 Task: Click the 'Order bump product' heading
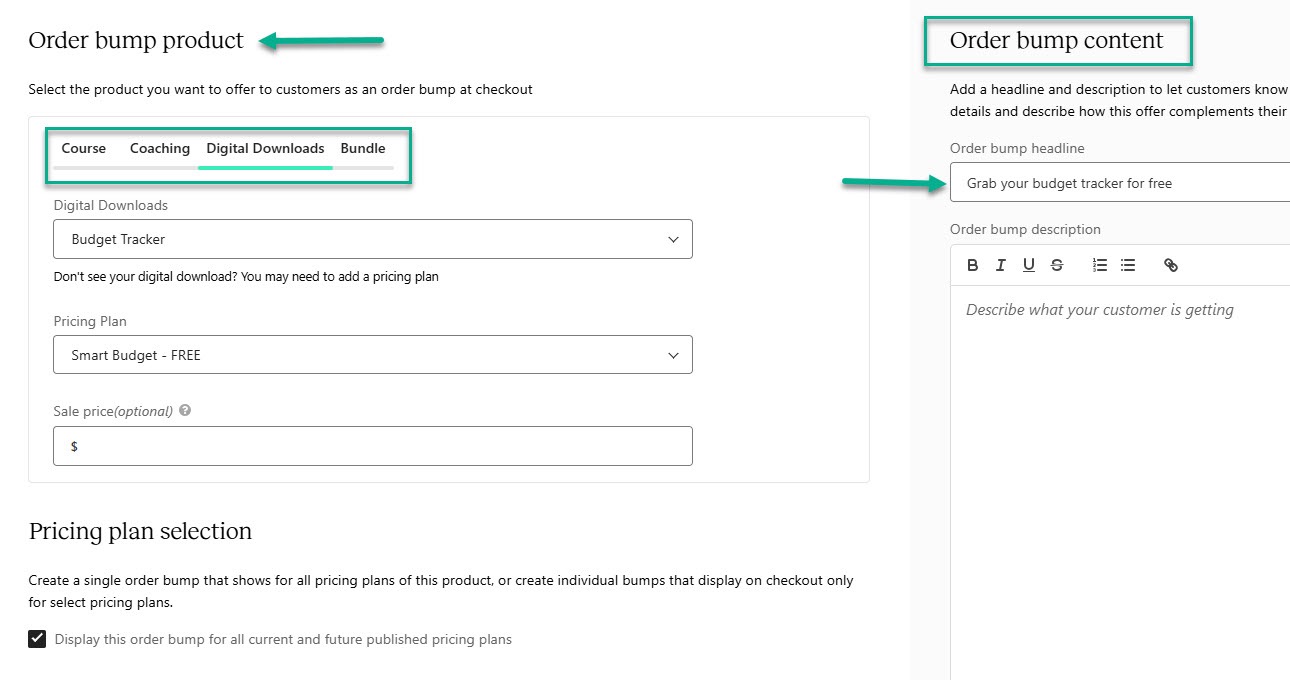click(x=136, y=40)
